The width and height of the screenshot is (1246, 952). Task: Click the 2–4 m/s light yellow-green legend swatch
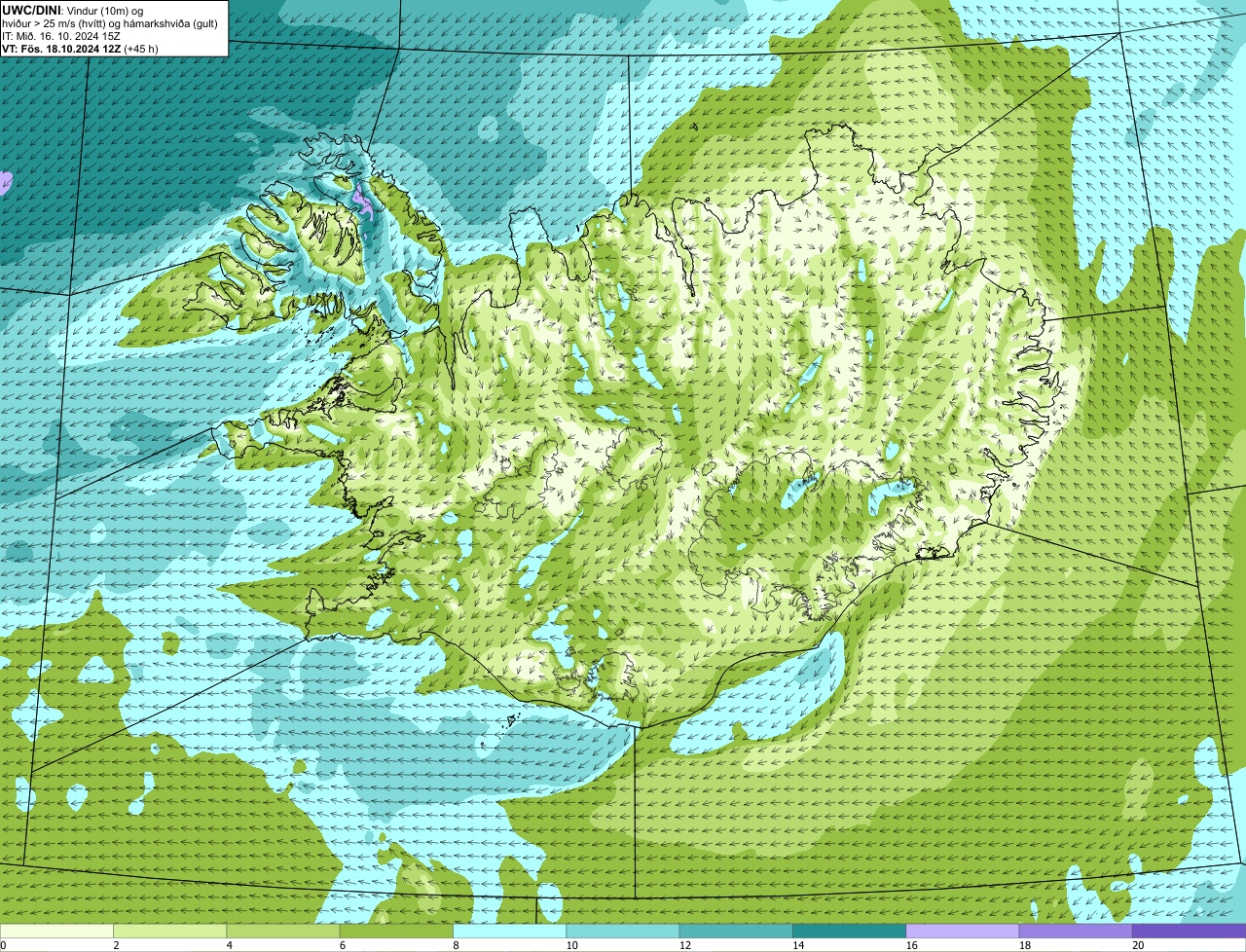click(169, 932)
